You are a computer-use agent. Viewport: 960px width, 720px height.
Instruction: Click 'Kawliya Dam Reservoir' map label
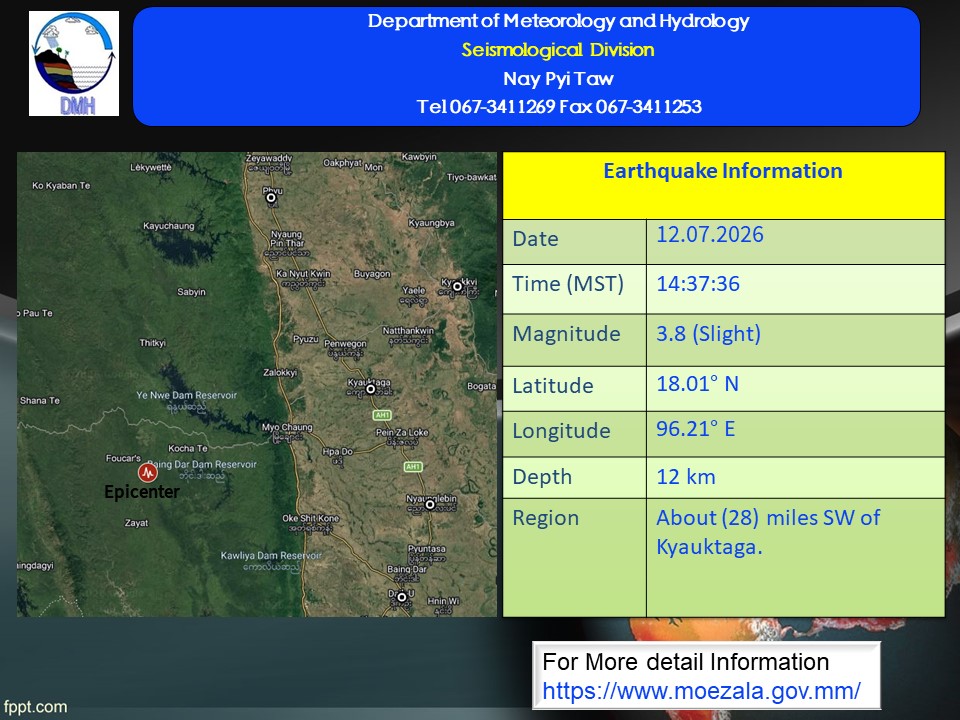pos(271,556)
